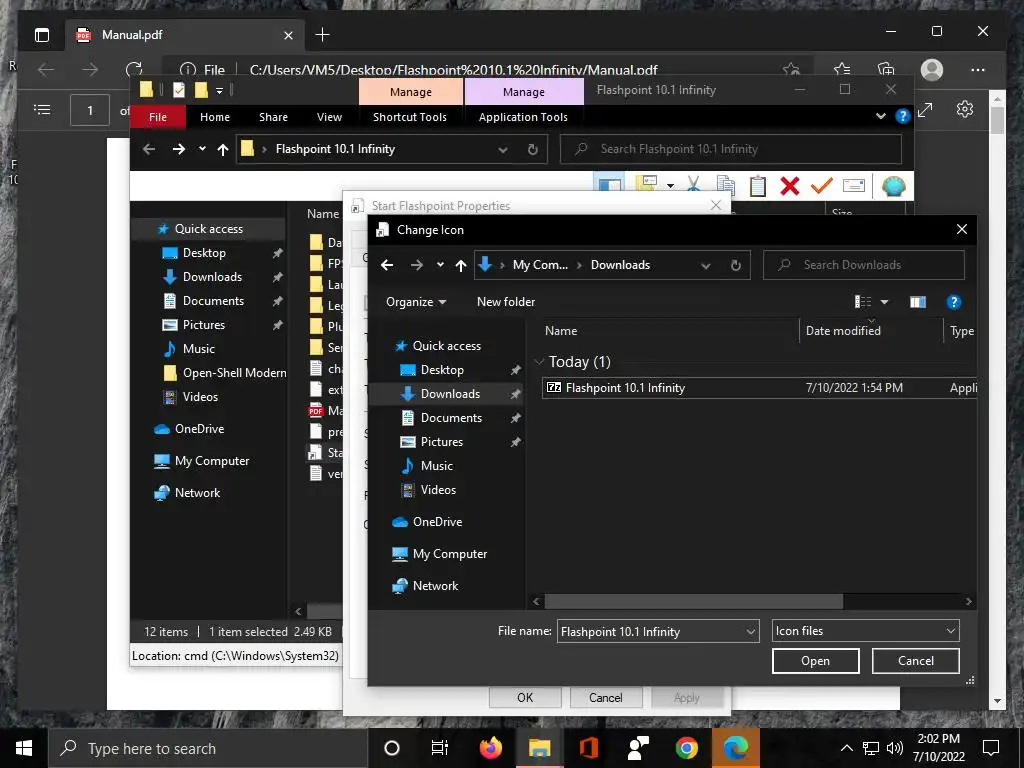1024x768 pixels.
Task: Expand previous locations in Change Icon address bar
Action: tap(705, 265)
